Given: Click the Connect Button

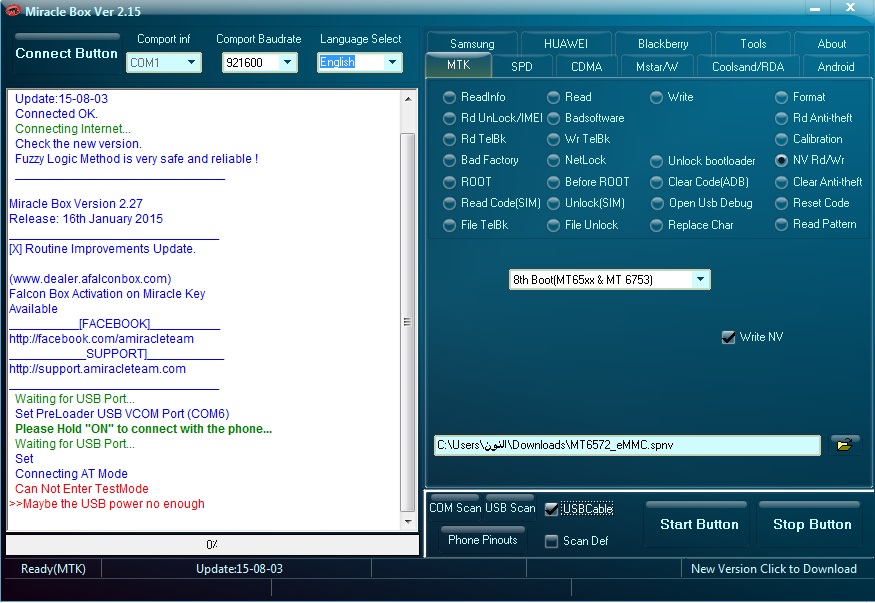Looking at the screenshot, I should (66, 53).
